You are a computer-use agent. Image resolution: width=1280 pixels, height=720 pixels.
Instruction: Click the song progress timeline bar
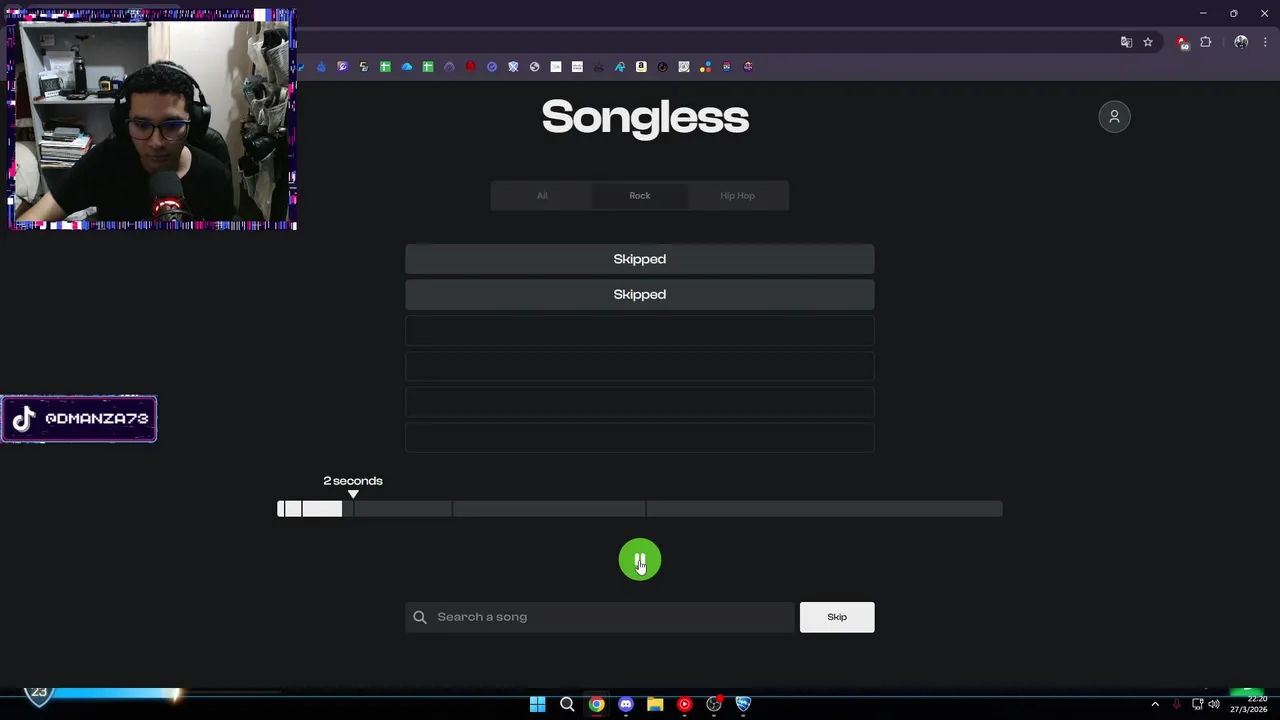(x=640, y=509)
